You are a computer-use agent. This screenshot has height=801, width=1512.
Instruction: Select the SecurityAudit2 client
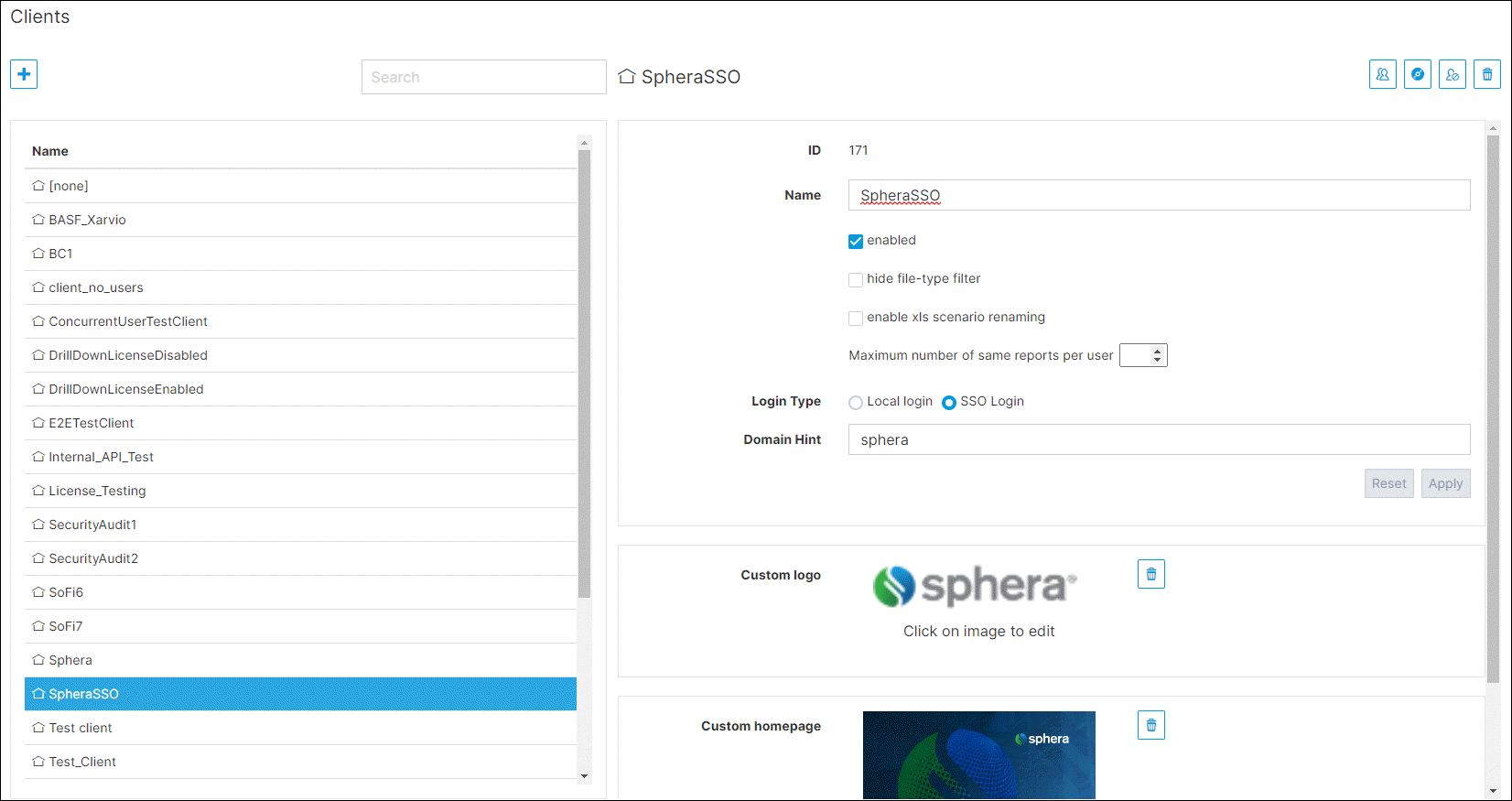coord(300,558)
